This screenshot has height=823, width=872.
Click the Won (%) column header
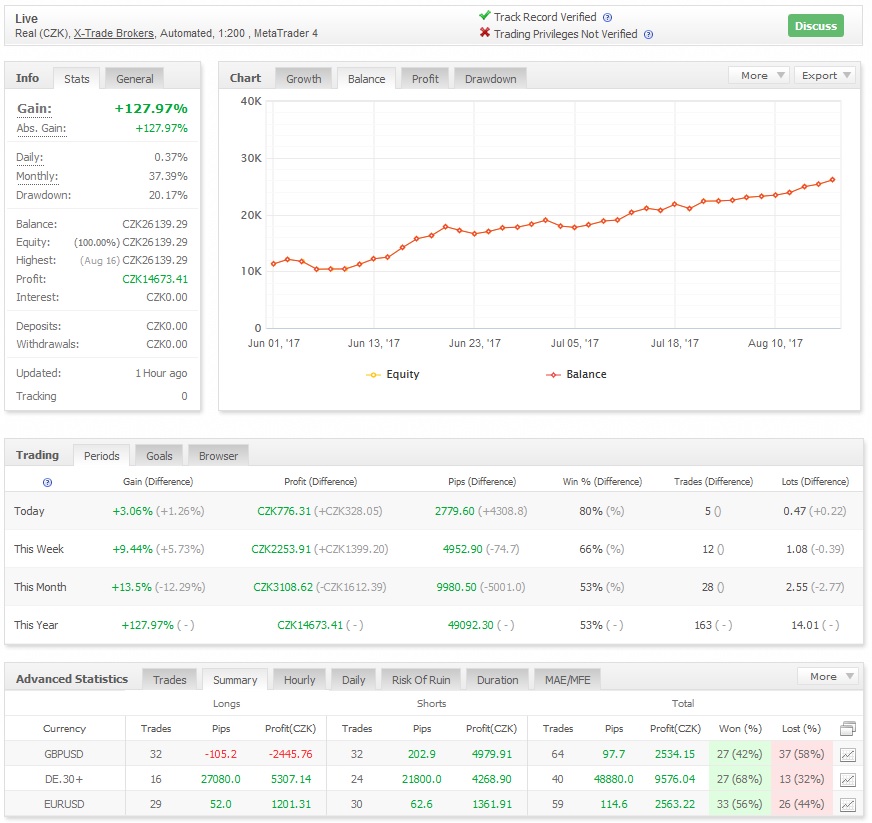(x=740, y=728)
